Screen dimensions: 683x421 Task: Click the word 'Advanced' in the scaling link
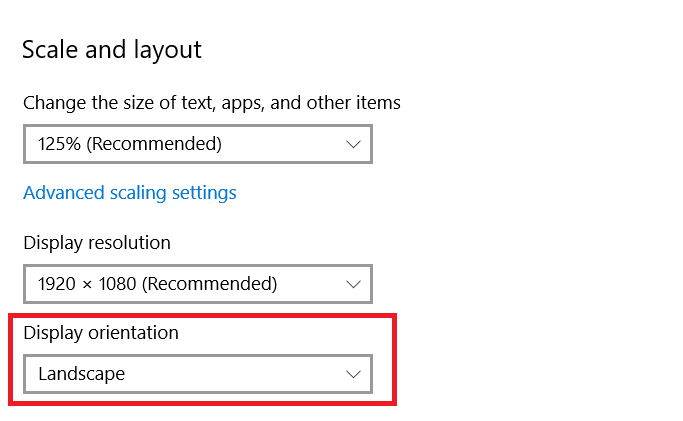(x=63, y=192)
